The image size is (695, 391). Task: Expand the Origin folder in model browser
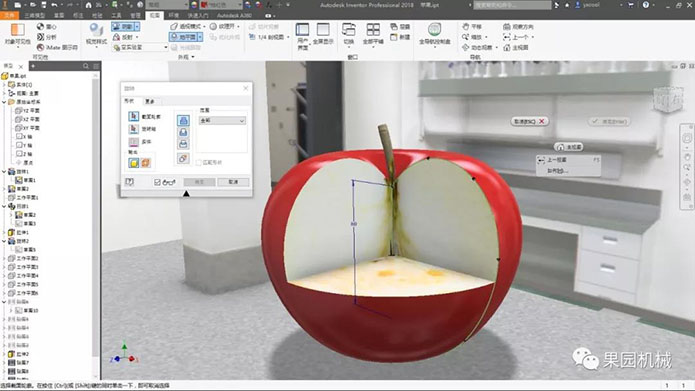(4, 102)
